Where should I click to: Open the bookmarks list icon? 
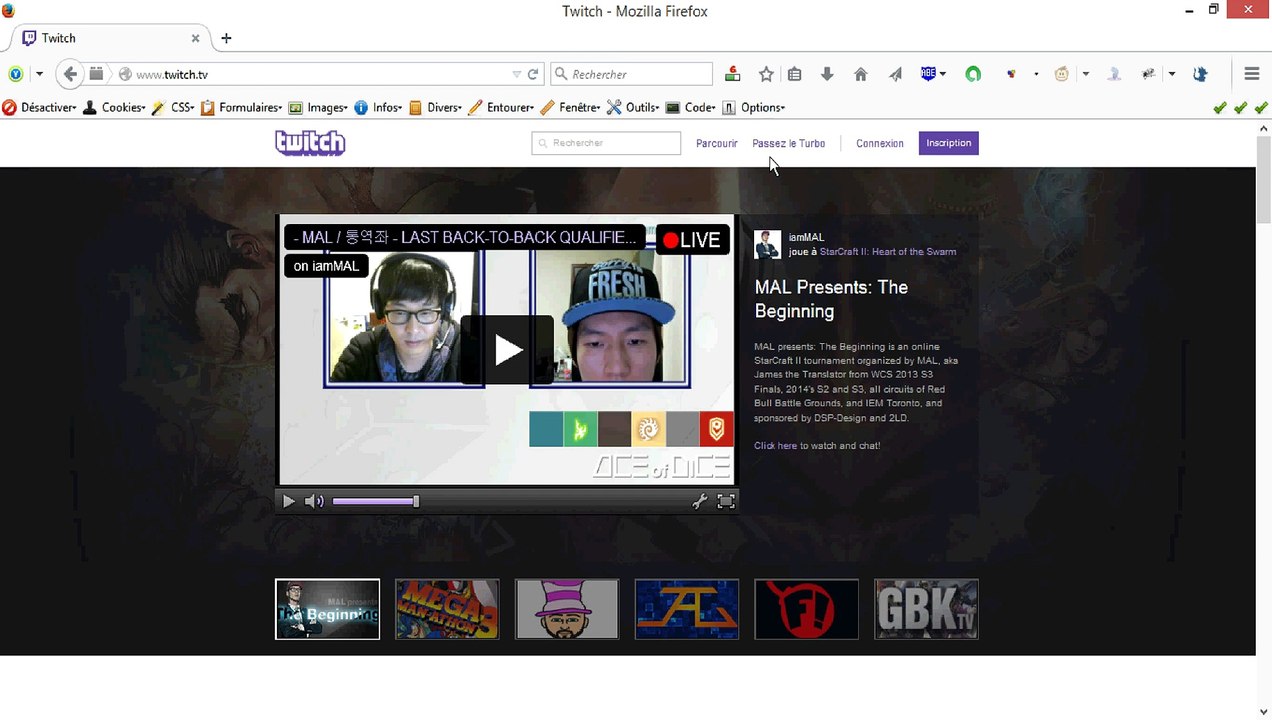tap(795, 74)
